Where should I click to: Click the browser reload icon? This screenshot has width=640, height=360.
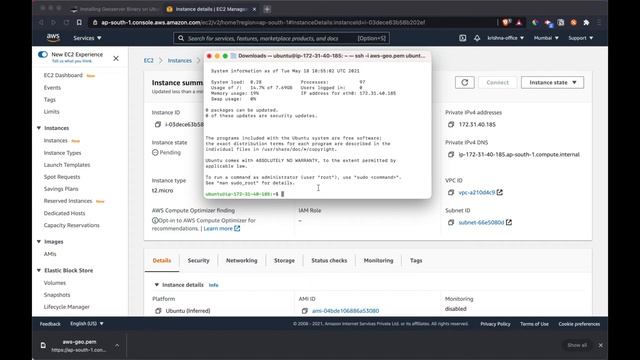pos(66,22)
